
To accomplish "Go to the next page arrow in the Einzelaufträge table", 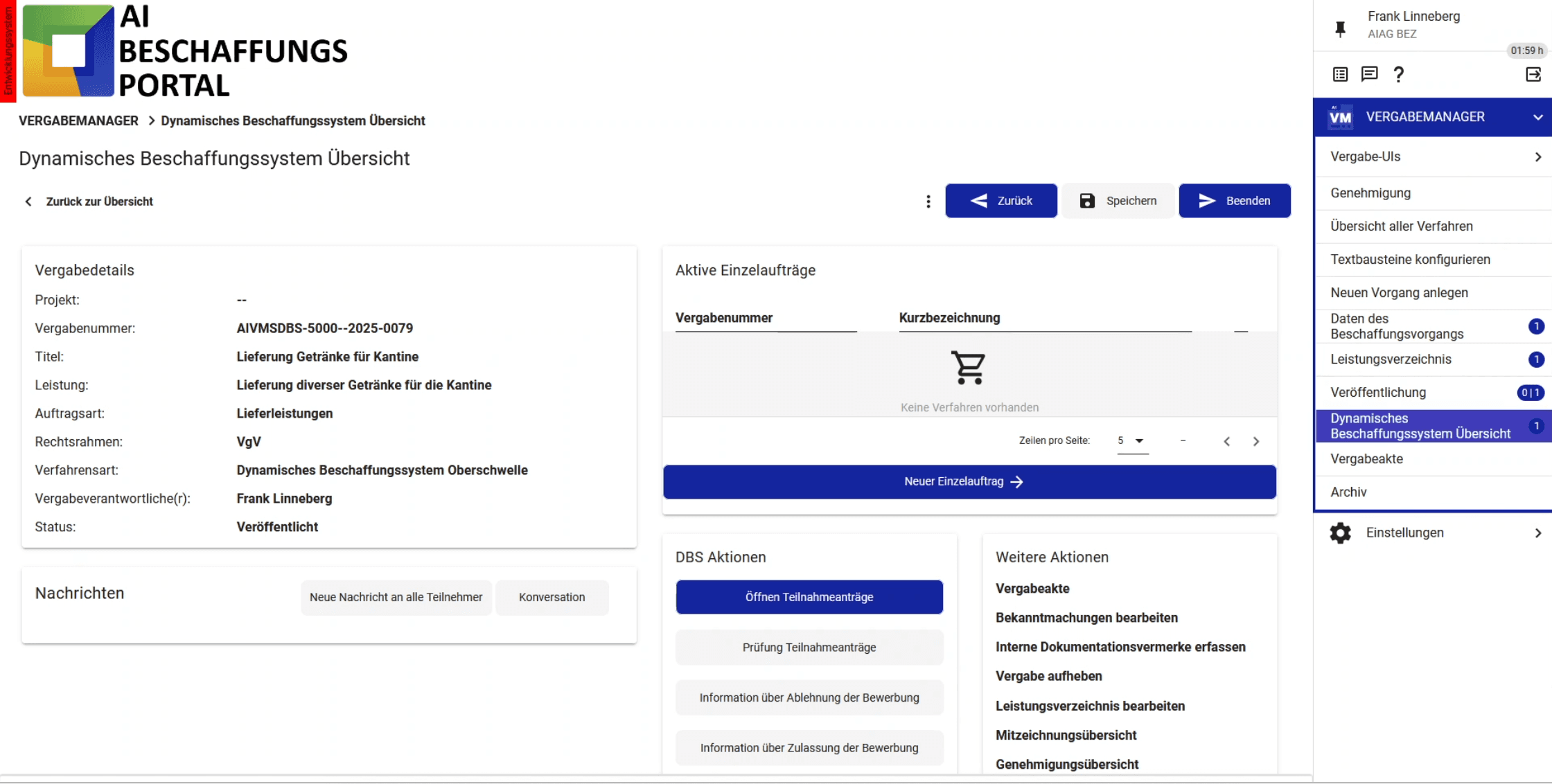I will click(x=1255, y=441).
